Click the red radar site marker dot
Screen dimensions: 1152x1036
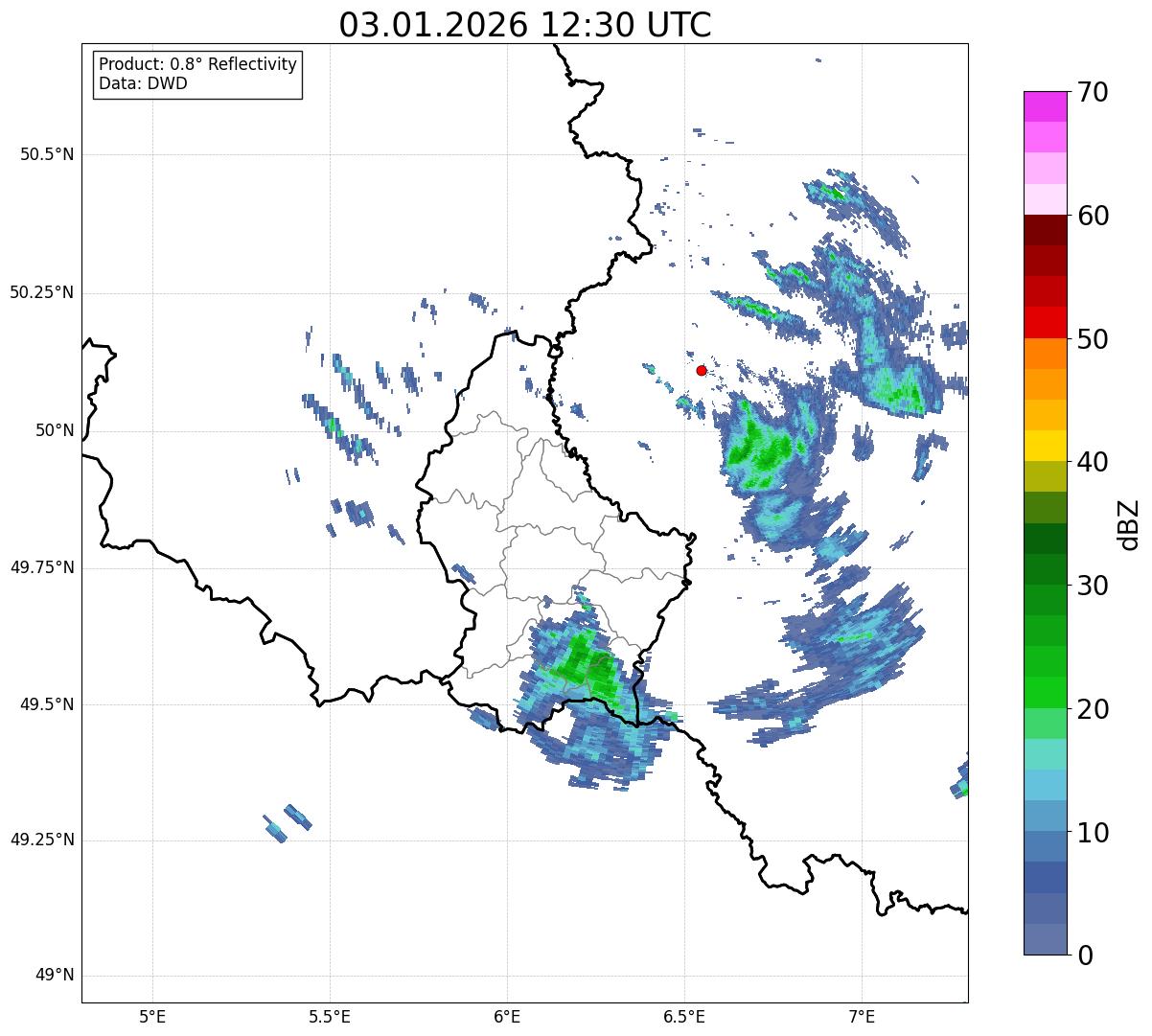coord(702,370)
